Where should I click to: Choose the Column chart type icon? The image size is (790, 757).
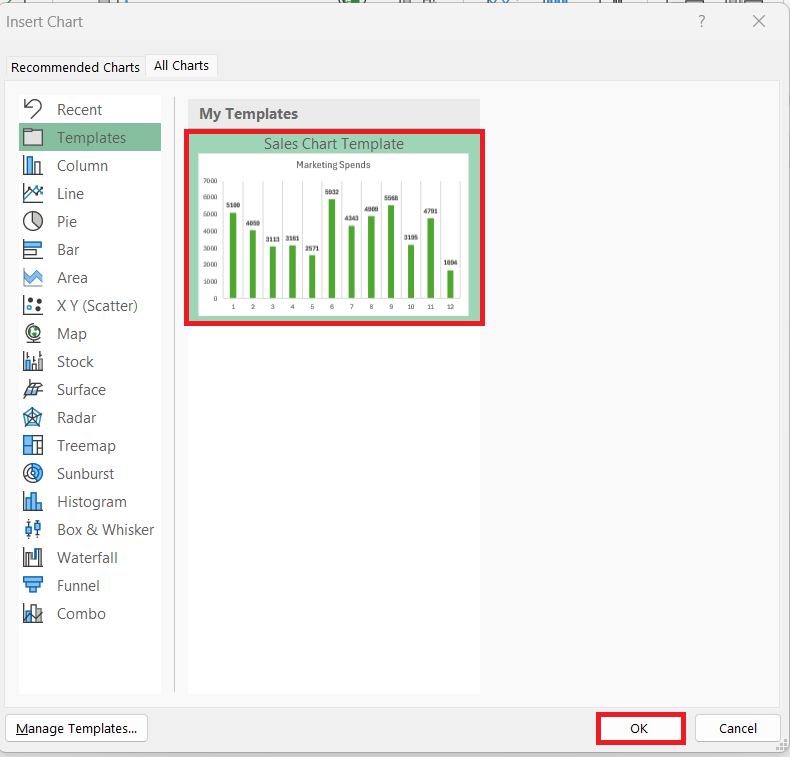[33, 165]
